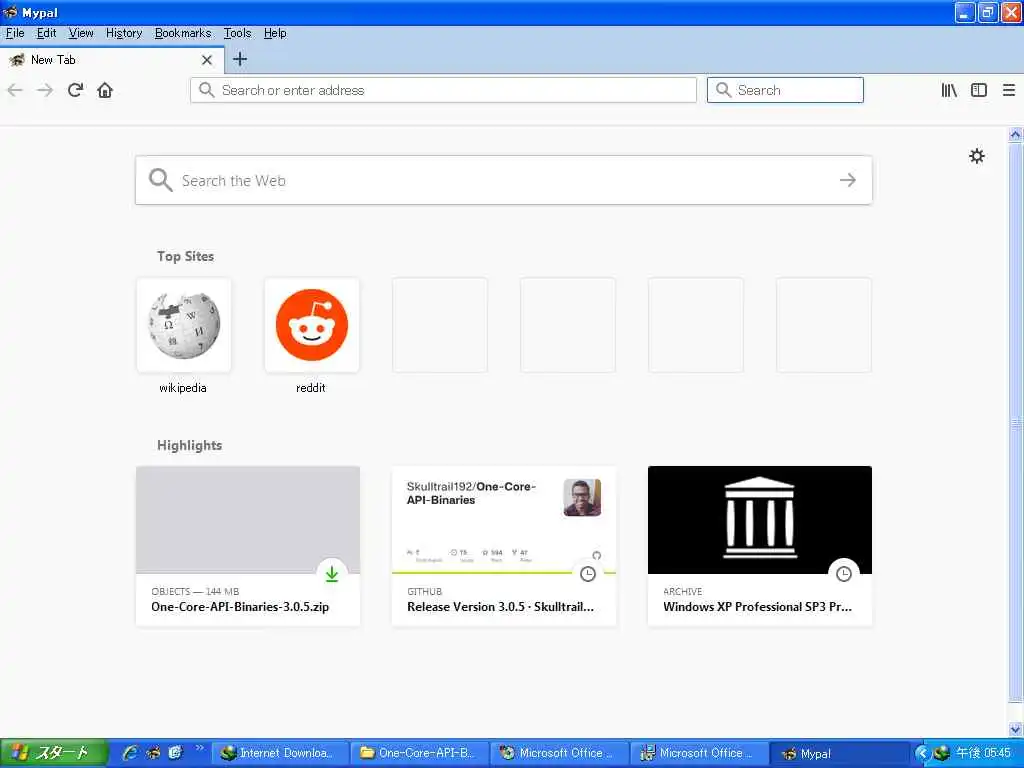1024x768 pixels.
Task: Go forward with the Forward arrow button
Action: tap(45, 90)
